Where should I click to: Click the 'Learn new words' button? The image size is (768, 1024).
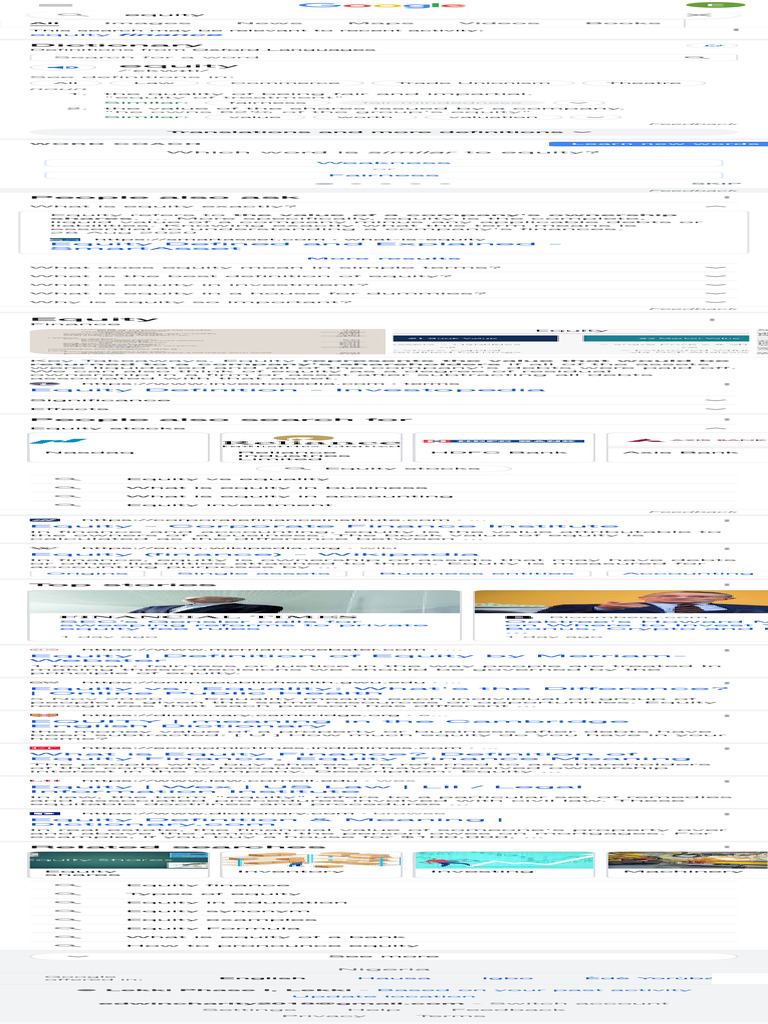[656, 144]
